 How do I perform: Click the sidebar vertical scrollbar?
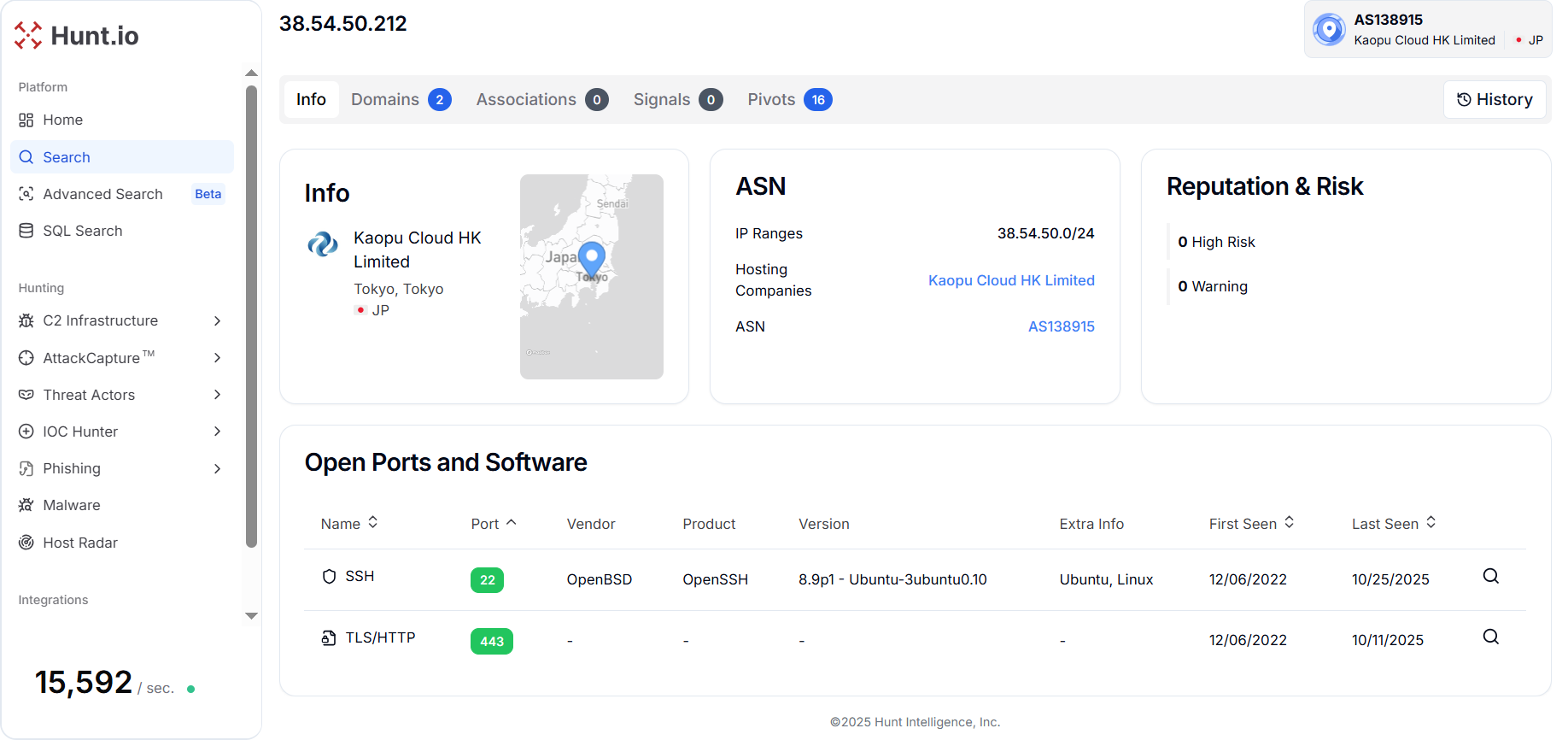coord(251,316)
